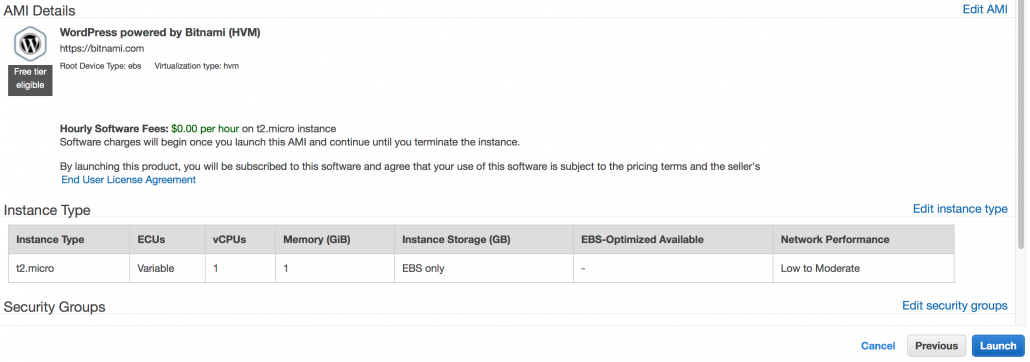Click the blue Launch button

coord(998,346)
